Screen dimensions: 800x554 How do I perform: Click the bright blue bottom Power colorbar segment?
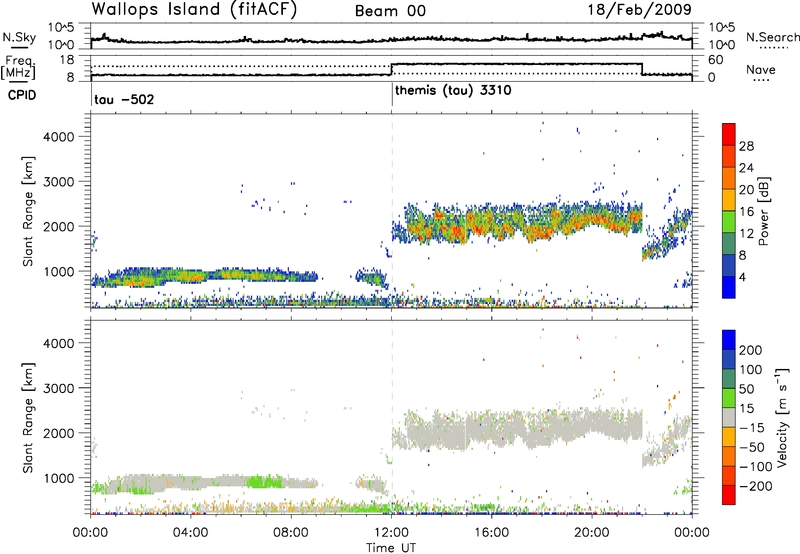click(x=729, y=287)
